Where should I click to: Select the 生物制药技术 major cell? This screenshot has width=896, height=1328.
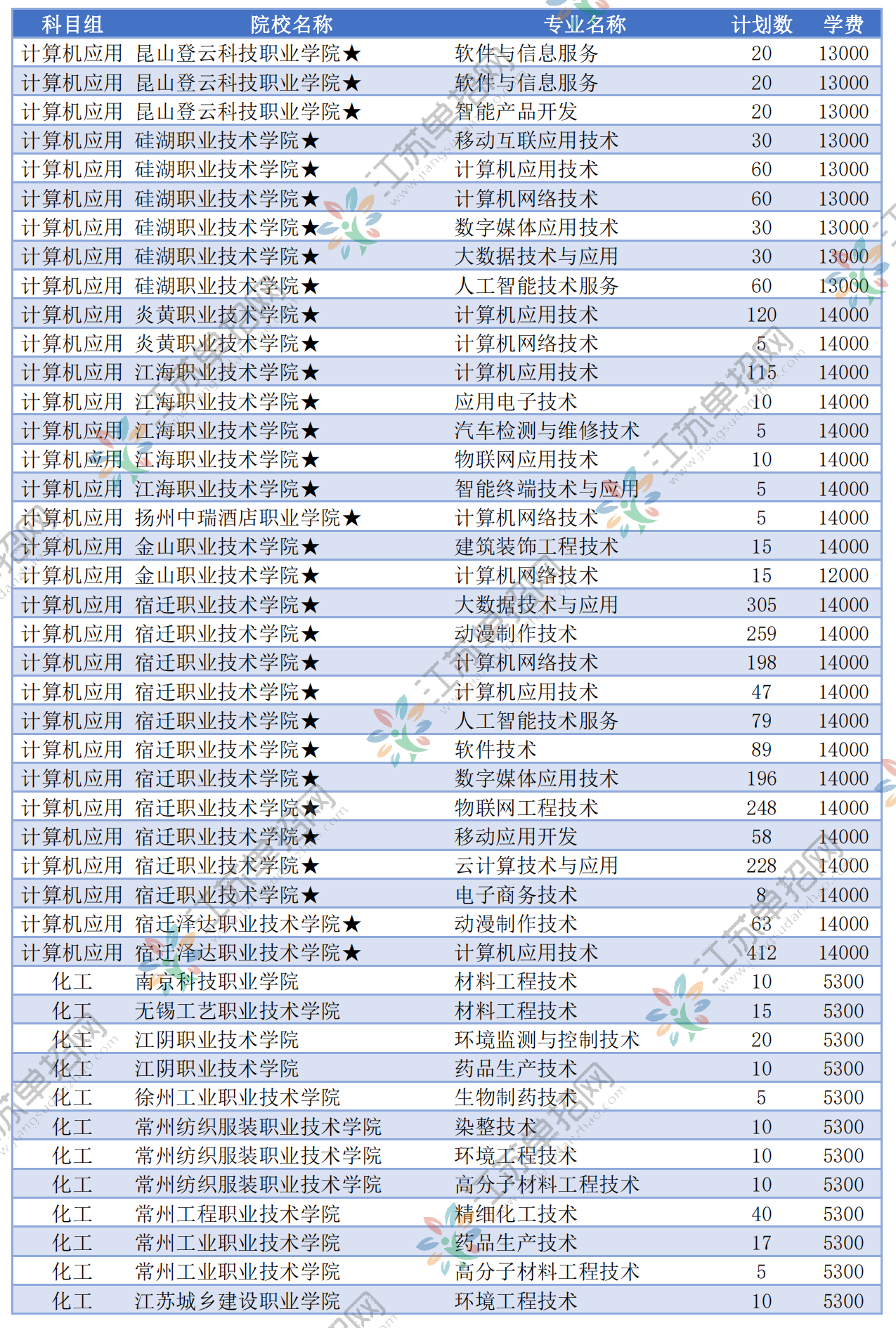pyautogui.click(x=516, y=1098)
